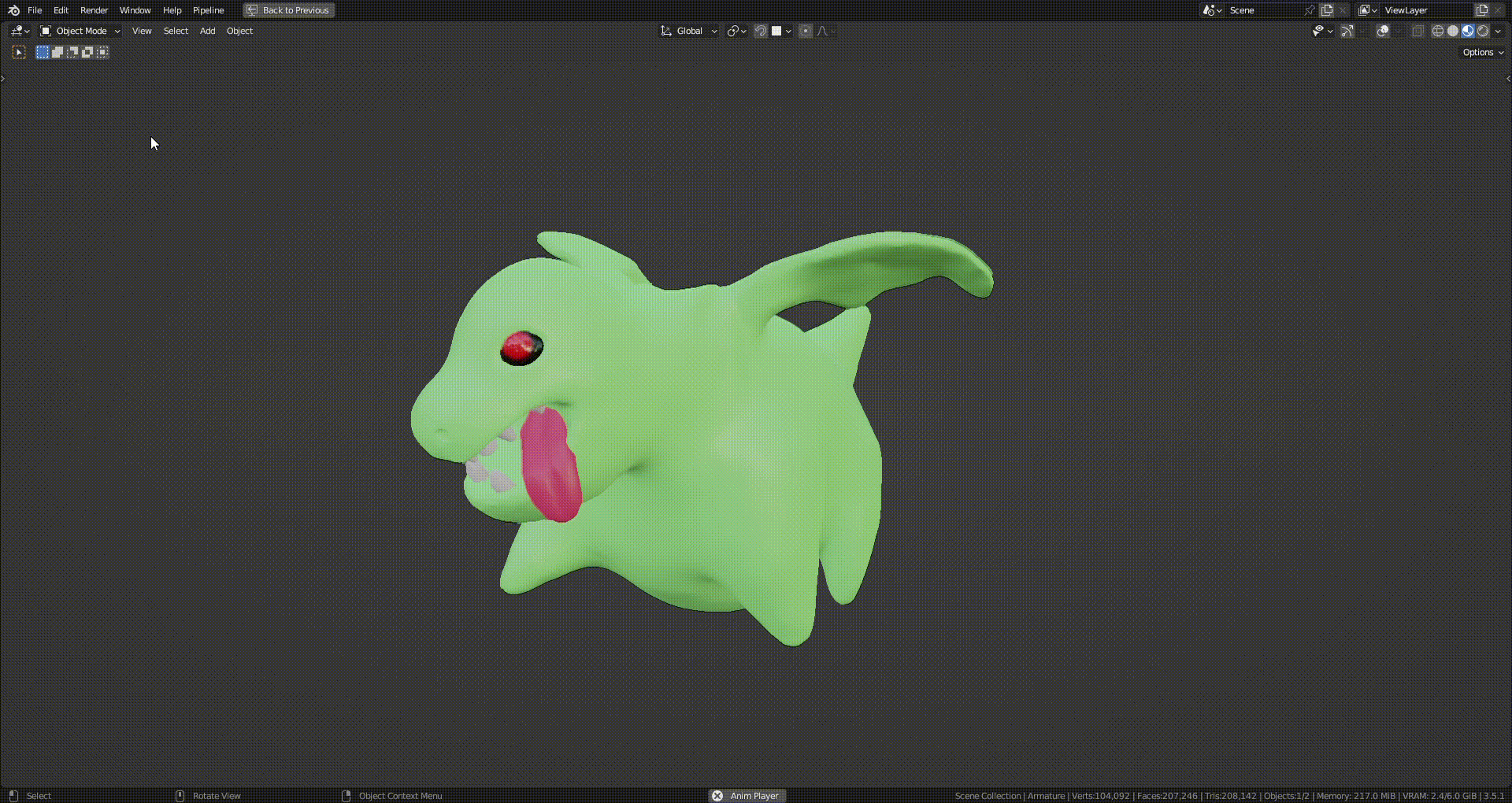
Task: Click the Back to Previous button
Action: coord(289,10)
